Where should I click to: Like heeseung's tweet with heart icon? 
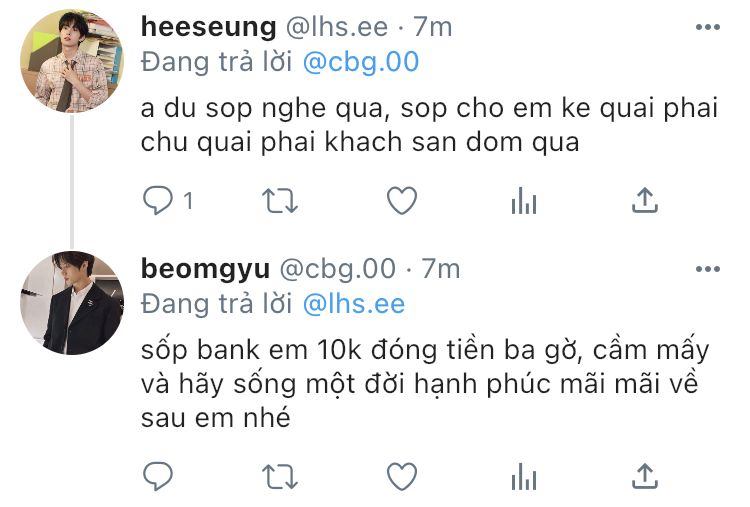(x=402, y=200)
